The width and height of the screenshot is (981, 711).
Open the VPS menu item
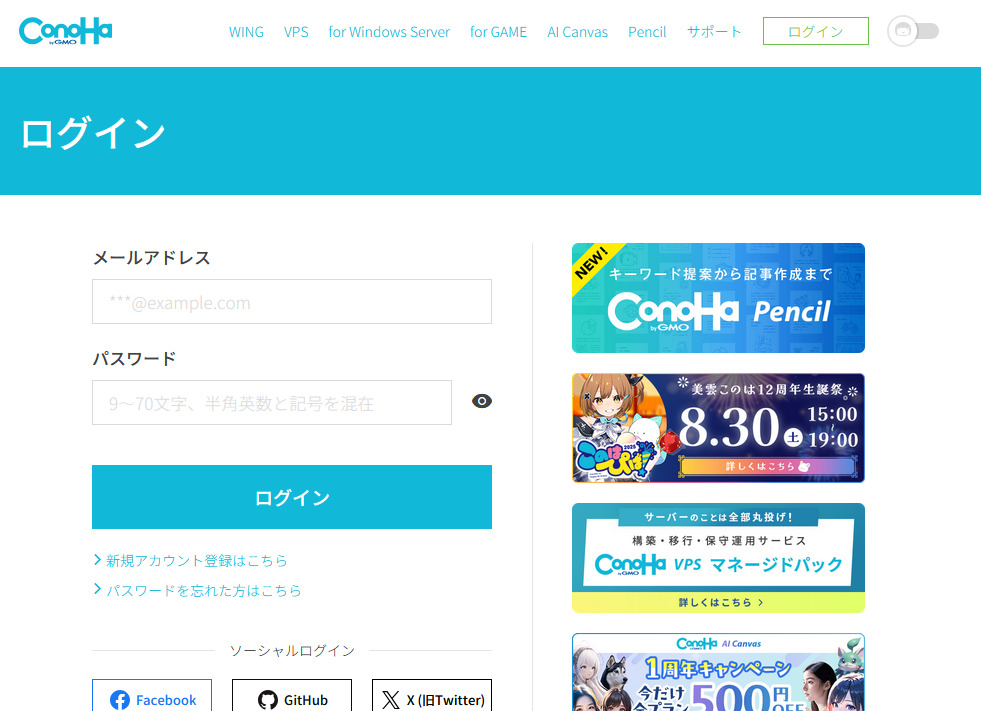[x=296, y=32]
